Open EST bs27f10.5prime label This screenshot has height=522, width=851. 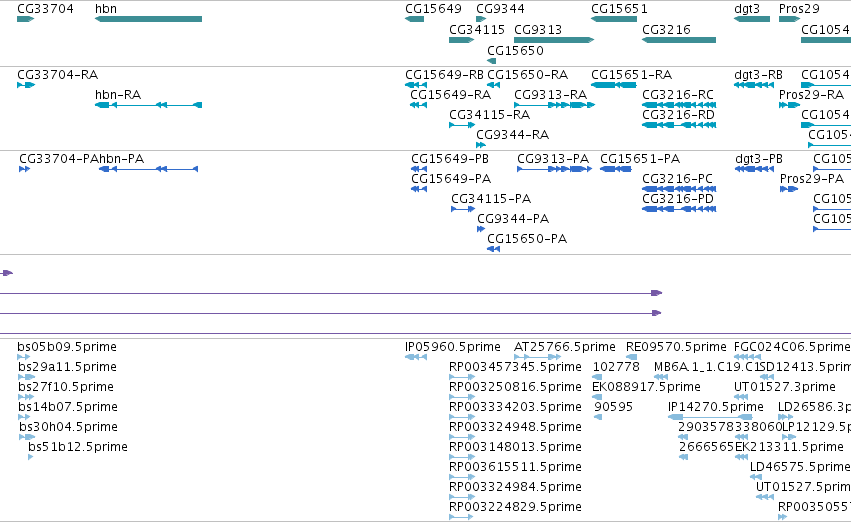click(x=66, y=387)
